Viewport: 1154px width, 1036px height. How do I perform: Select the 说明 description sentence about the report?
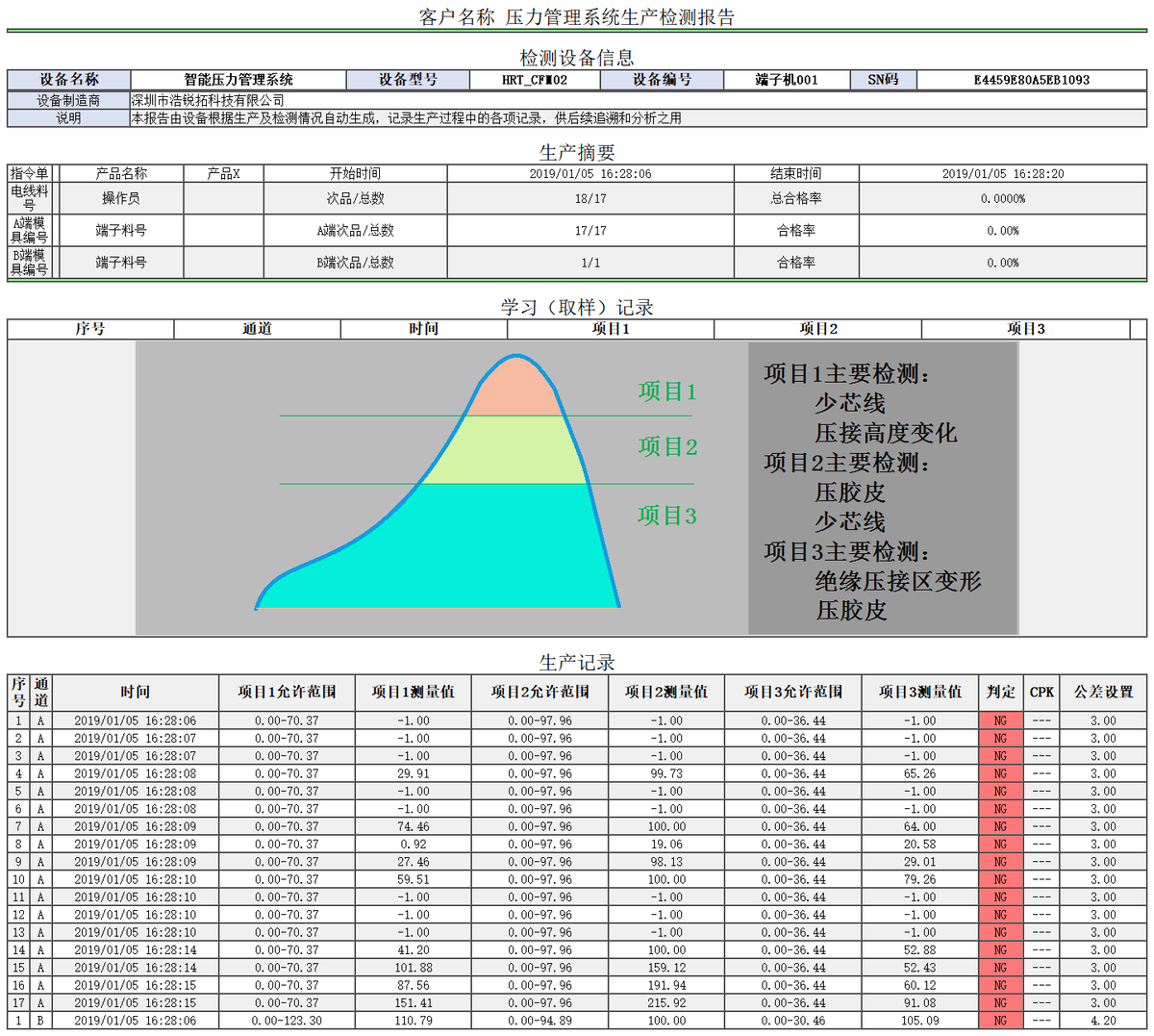click(x=407, y=118)
